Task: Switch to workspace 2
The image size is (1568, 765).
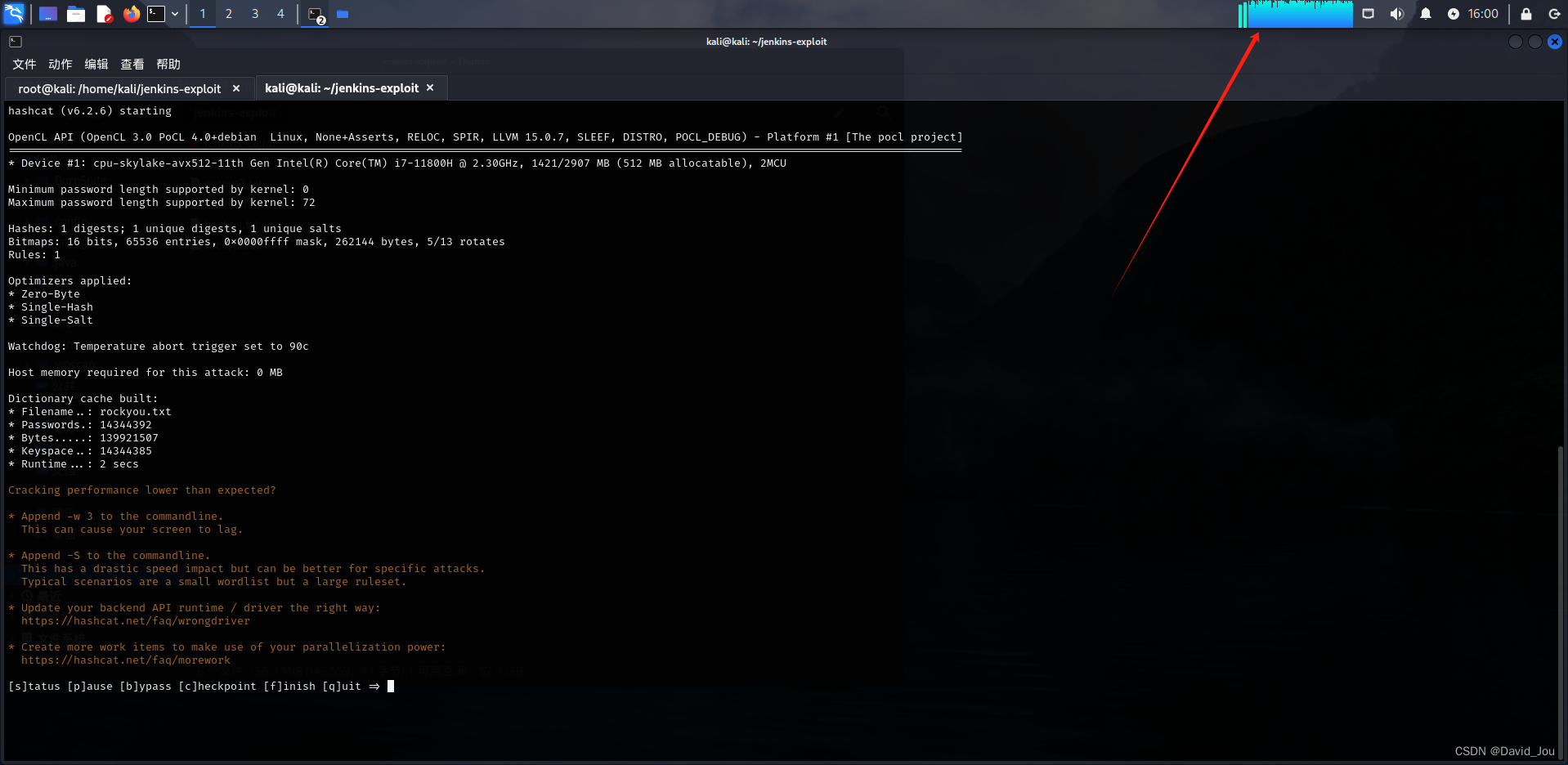Action: click(x=229, y=14)
